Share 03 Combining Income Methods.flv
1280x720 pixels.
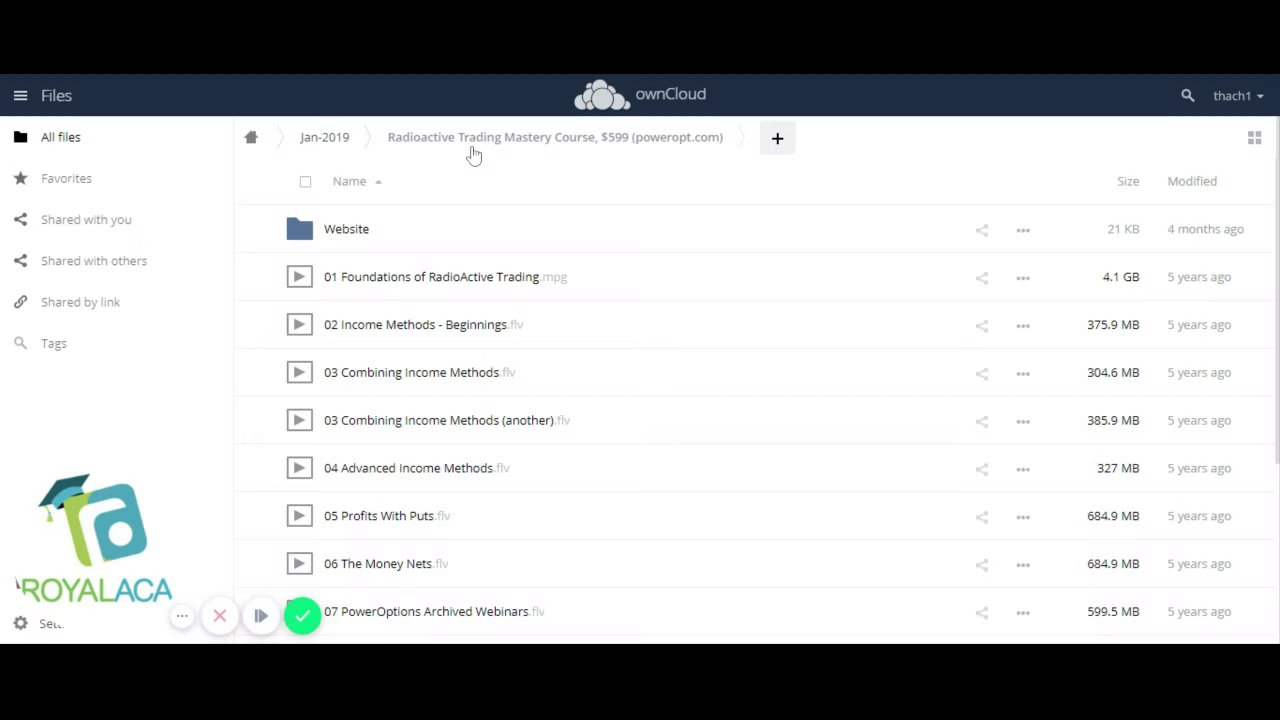pos(981,373)
